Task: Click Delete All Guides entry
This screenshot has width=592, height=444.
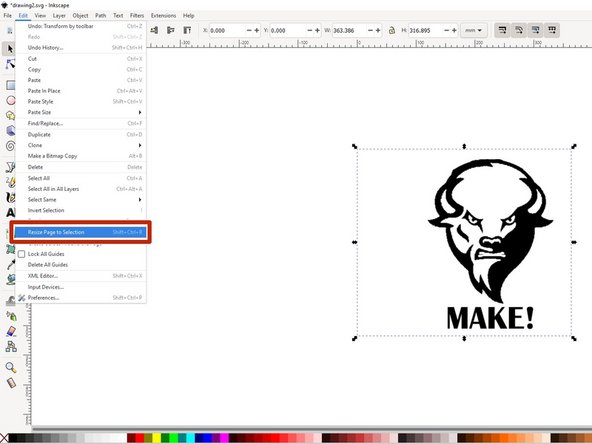Action: click(81, 265)
